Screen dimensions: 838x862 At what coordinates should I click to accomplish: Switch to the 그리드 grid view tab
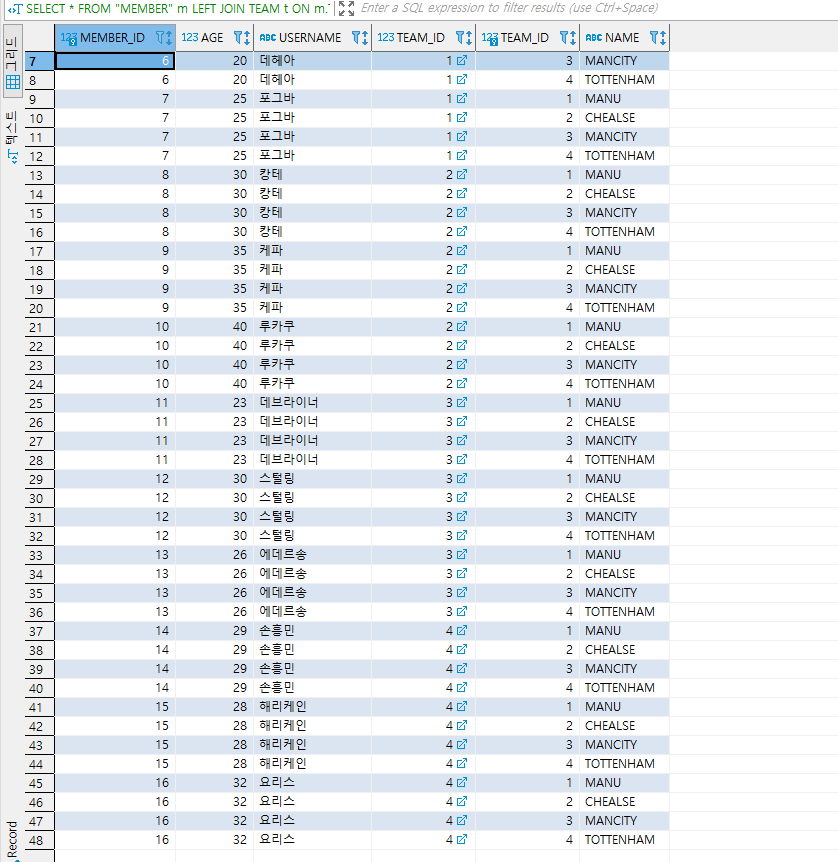tap(12, 62)
